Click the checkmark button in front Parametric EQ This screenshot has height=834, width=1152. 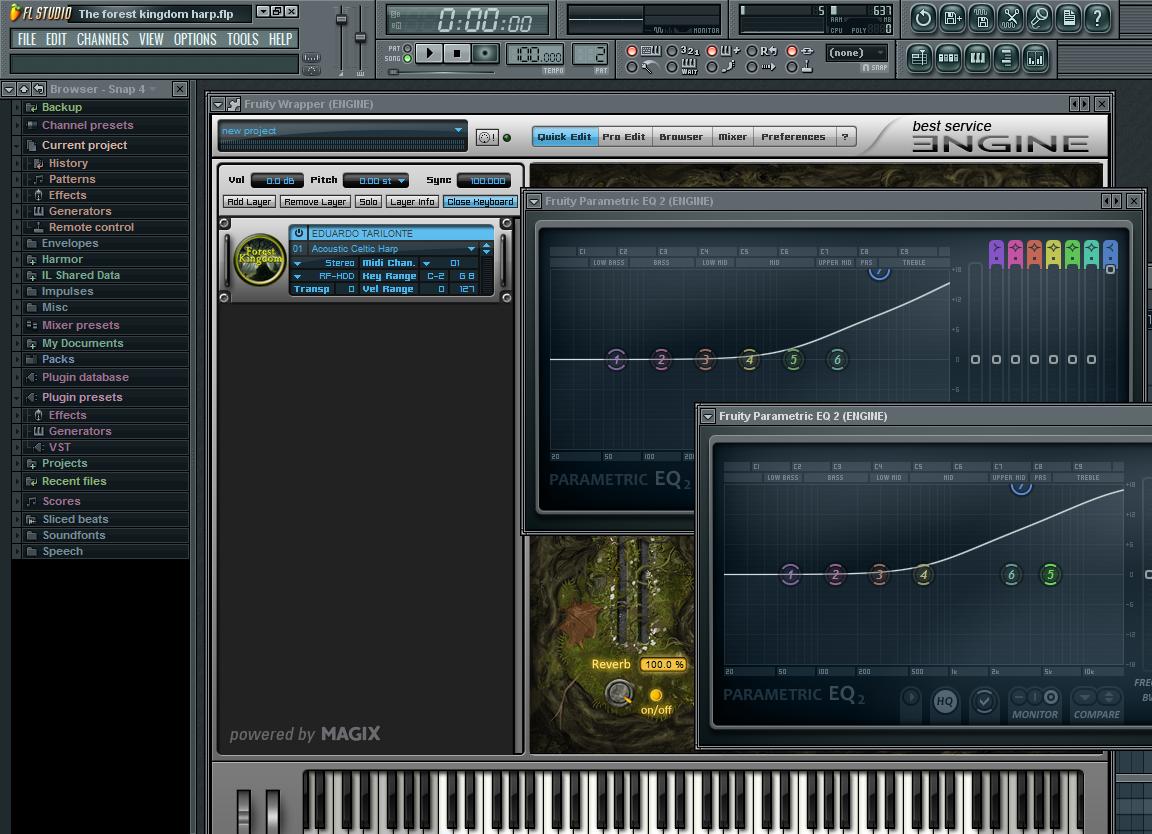coord(984,701)
